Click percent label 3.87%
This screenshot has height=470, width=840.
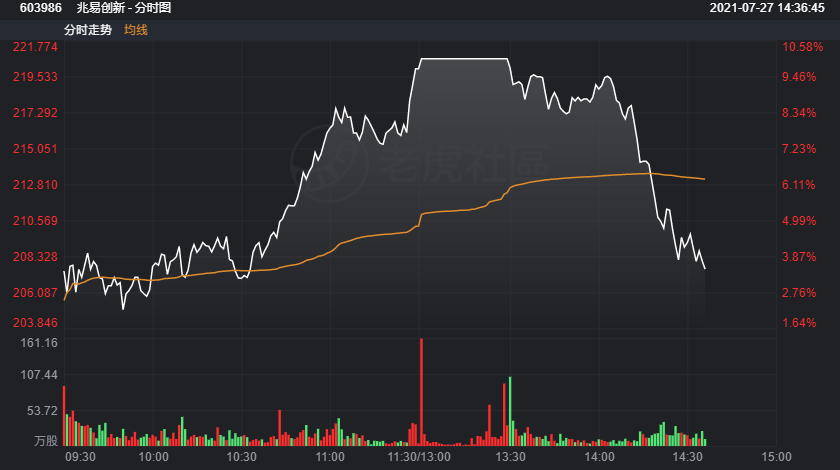click(x=799, y=257)
